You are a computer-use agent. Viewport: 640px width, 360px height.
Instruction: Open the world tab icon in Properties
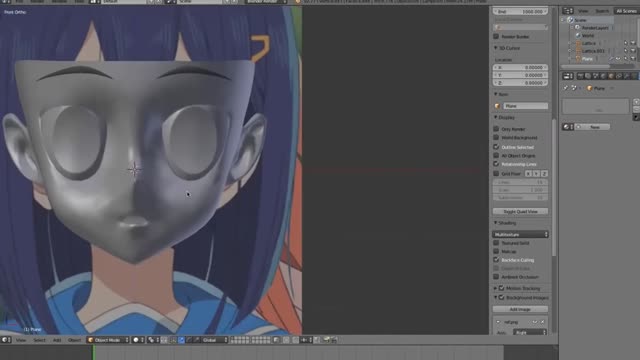pyautogui.click(x=603, y=76)
